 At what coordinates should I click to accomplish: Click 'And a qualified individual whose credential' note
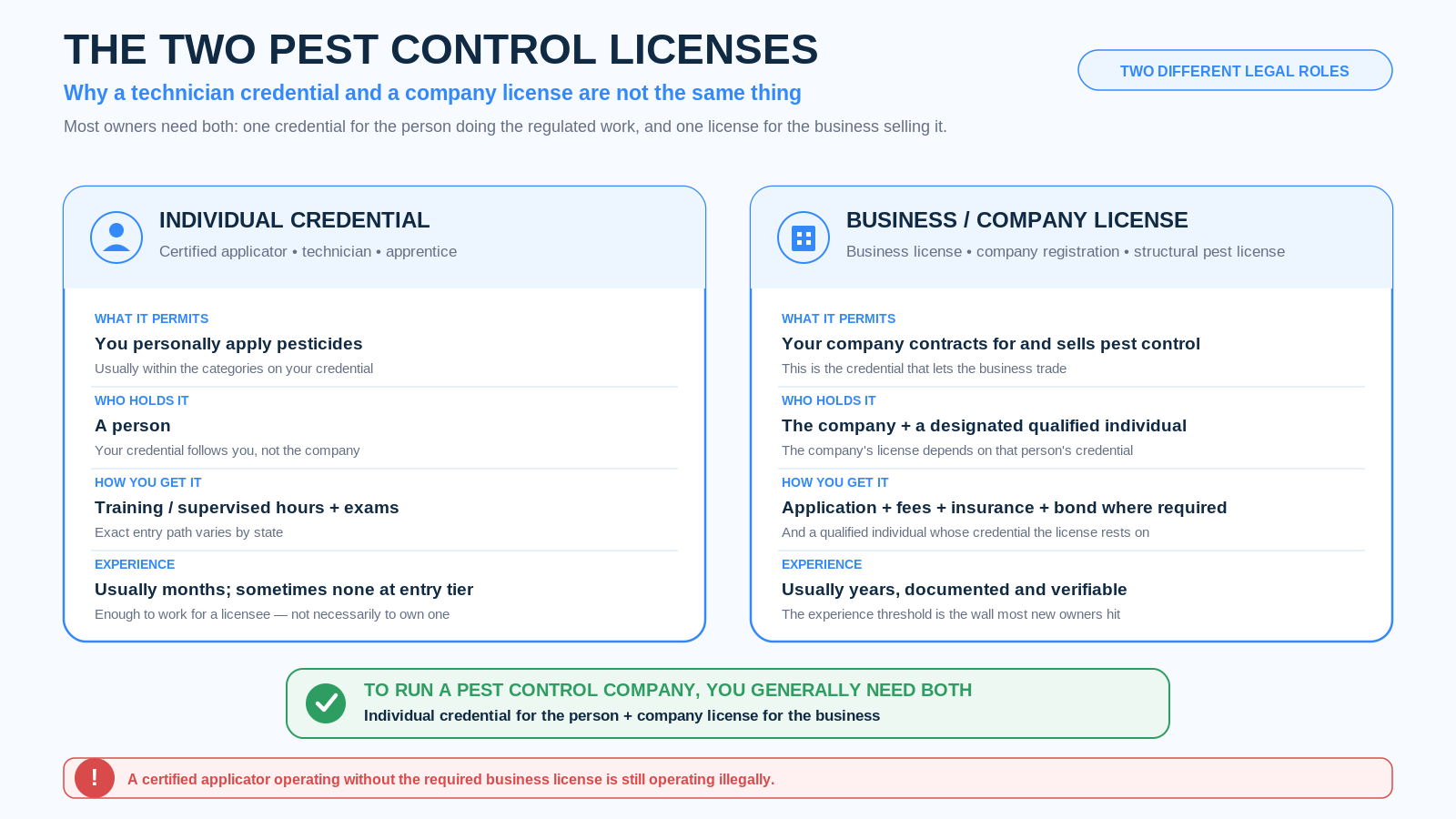pyautogui.click(x=966, y=532)
